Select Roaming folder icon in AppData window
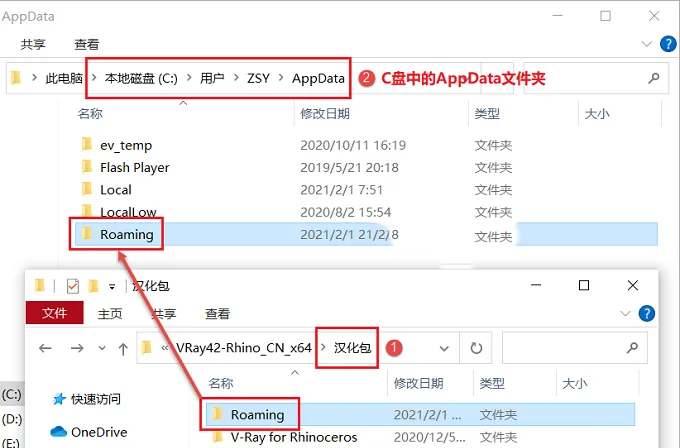Viewport: 680px width, 448px height. [87, 234]
